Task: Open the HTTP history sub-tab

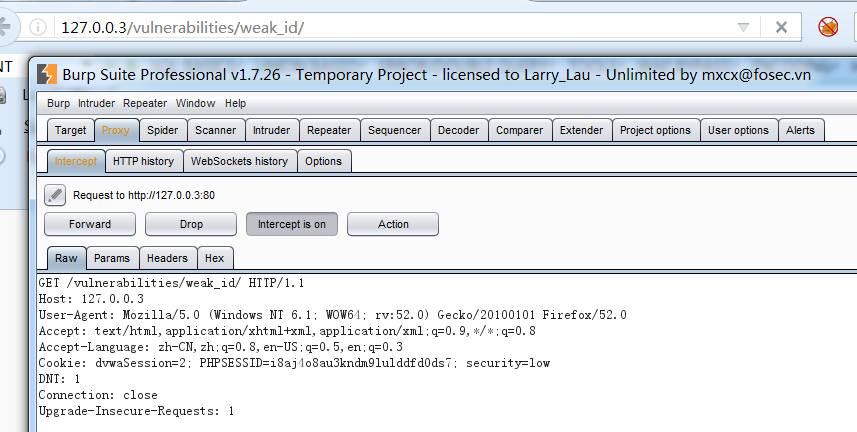Action: click(143, 161)
